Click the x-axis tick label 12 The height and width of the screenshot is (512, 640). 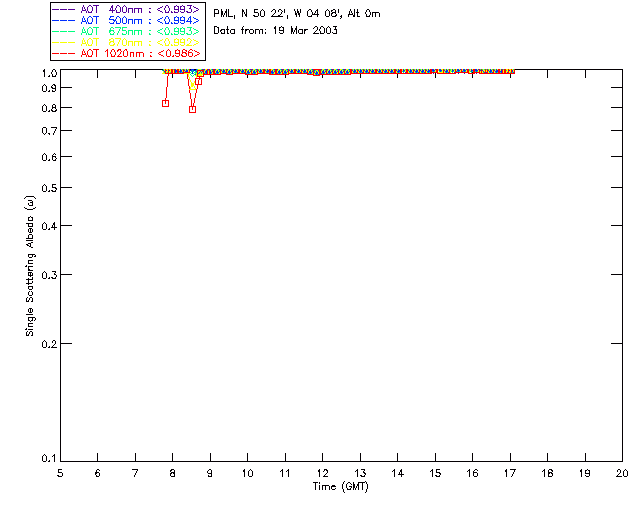coord(322,473)
